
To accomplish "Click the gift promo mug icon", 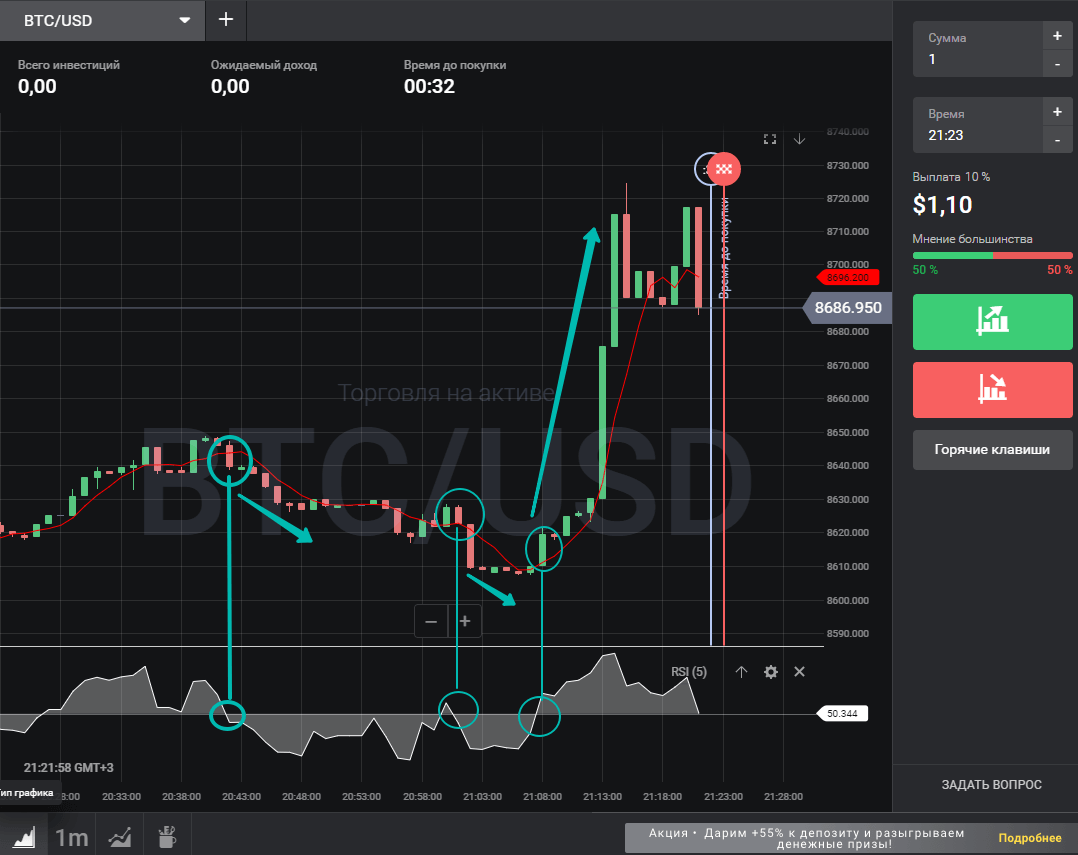I will (x=167, y=836).
